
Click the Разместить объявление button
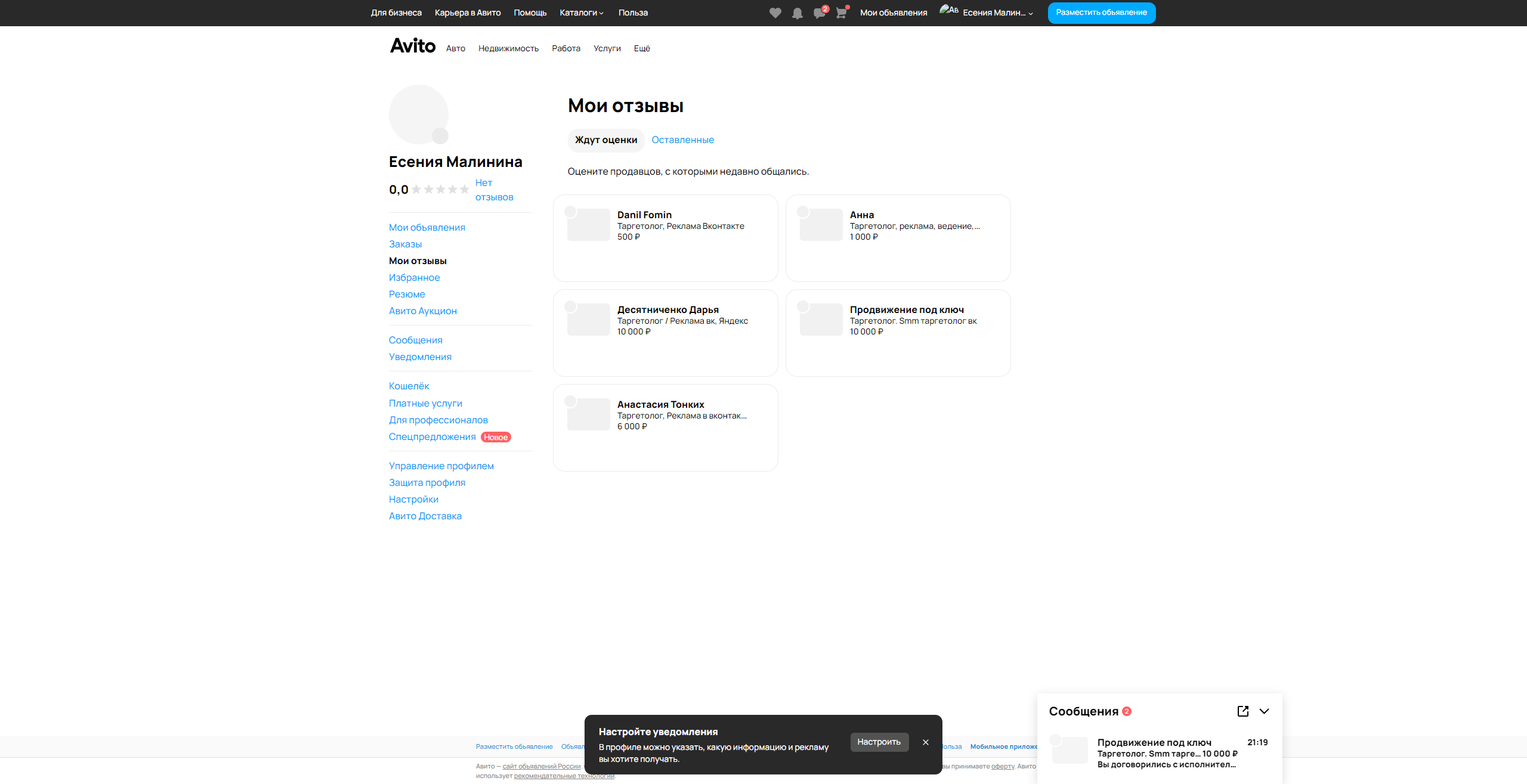(1101, 13)
